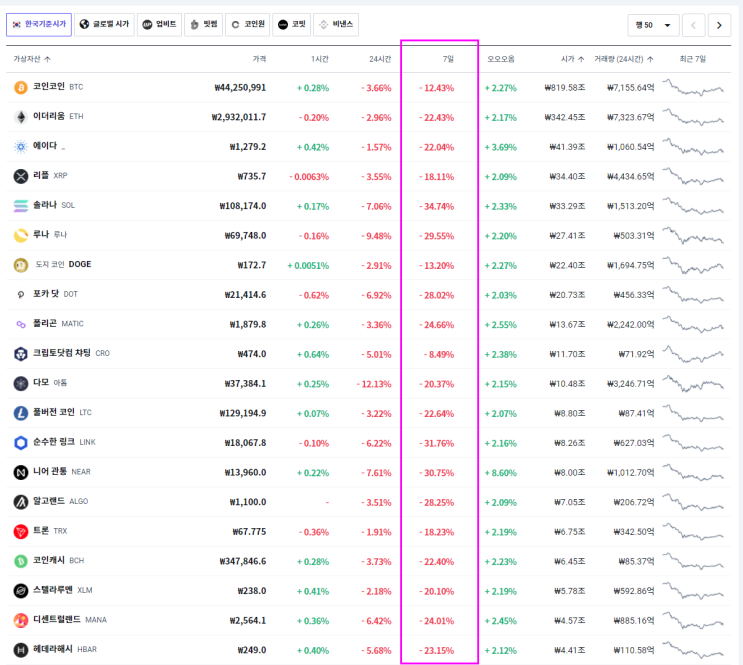The width and height of the screenshot is (743, 665).
Task: Go to the previous page arrow
Action: (693, 25)
